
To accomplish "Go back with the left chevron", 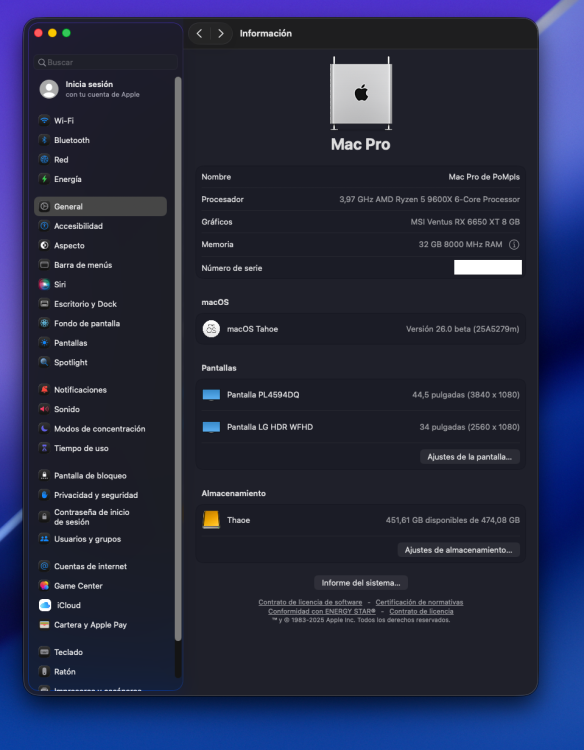I will point(199,33).
